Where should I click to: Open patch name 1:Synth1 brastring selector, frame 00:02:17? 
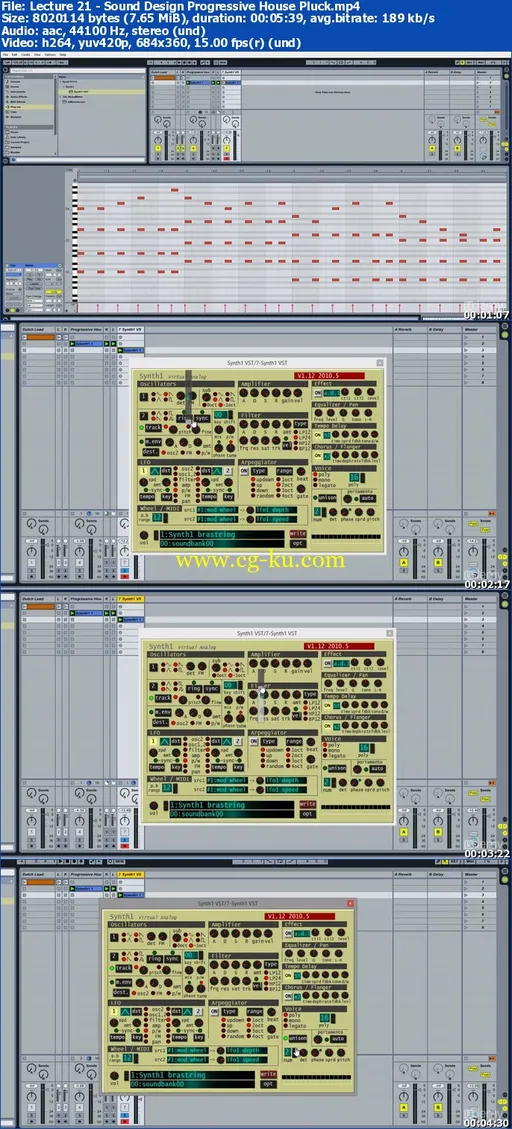pos(223,535)
